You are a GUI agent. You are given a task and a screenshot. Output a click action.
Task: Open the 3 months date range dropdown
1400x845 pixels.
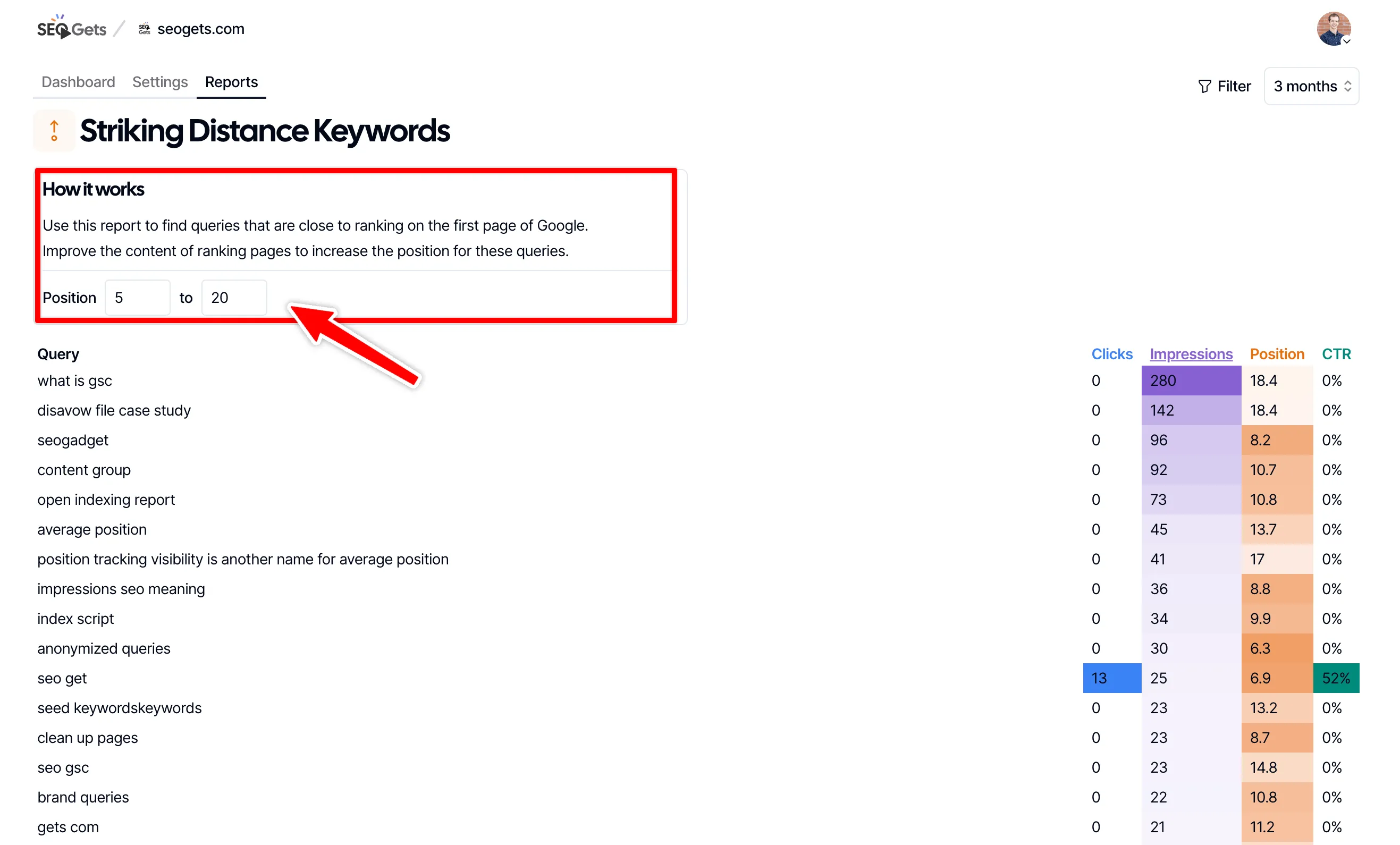tap(1311, 87)
